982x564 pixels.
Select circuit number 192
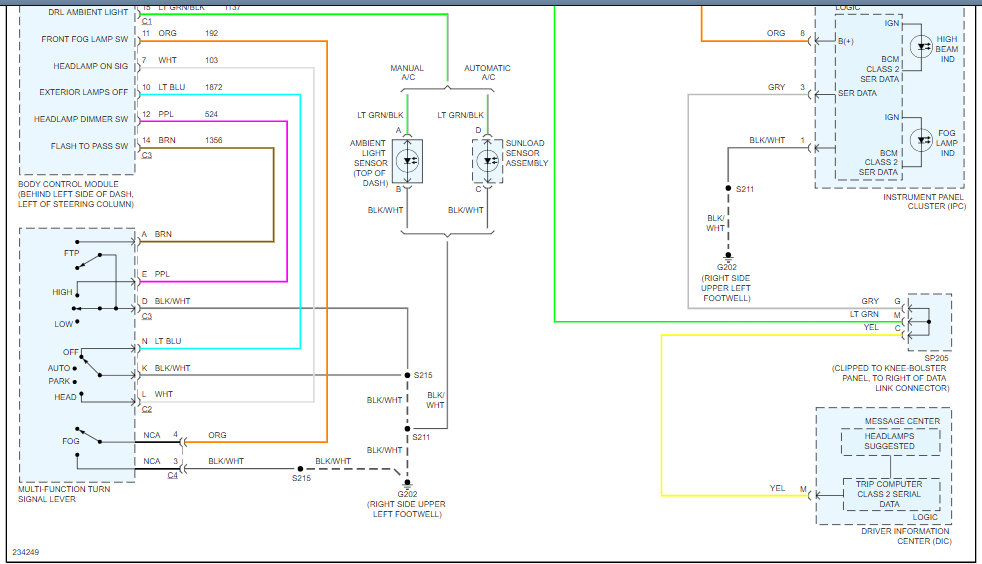212,33
